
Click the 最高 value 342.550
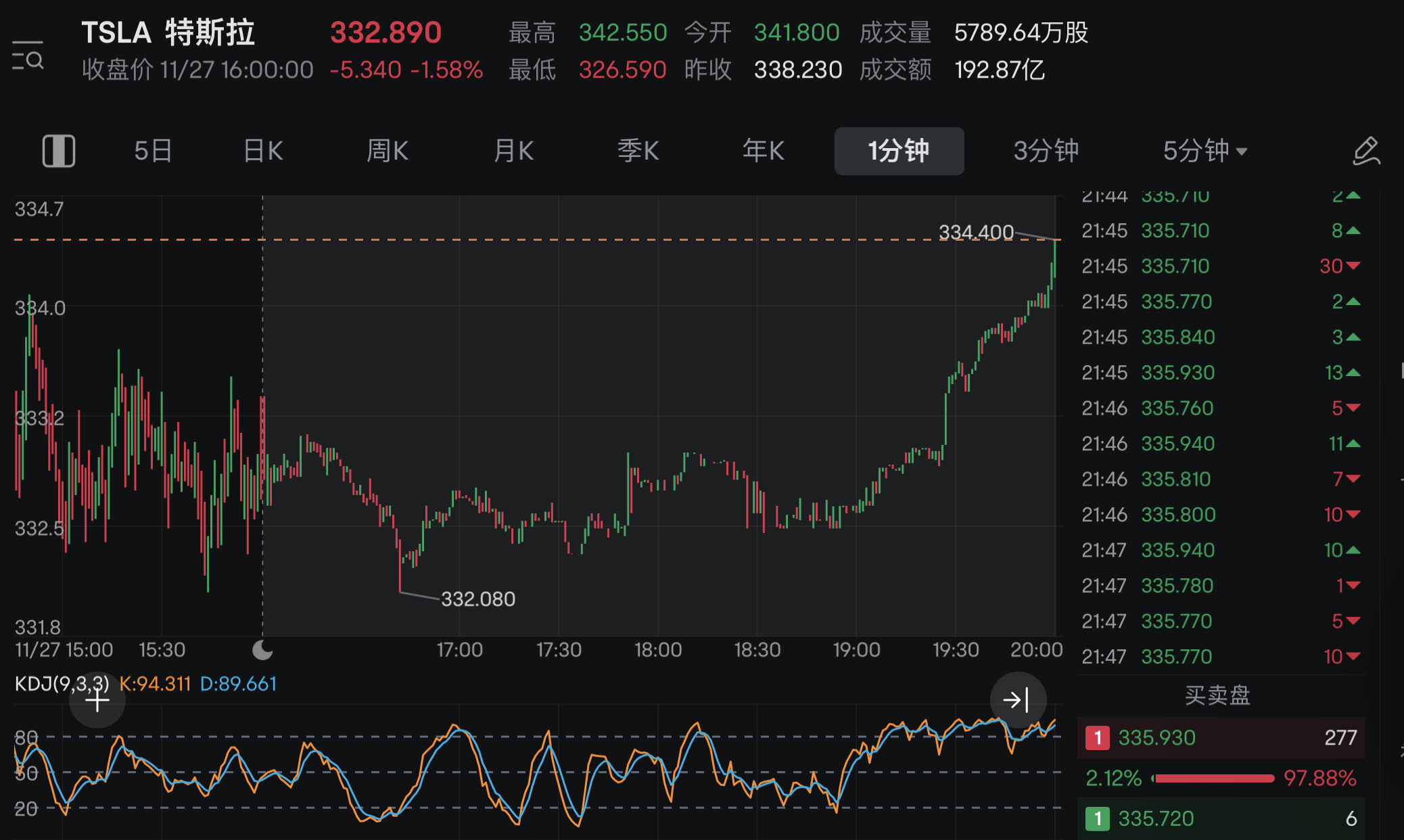pyautogui.click(x=623, y=32)
